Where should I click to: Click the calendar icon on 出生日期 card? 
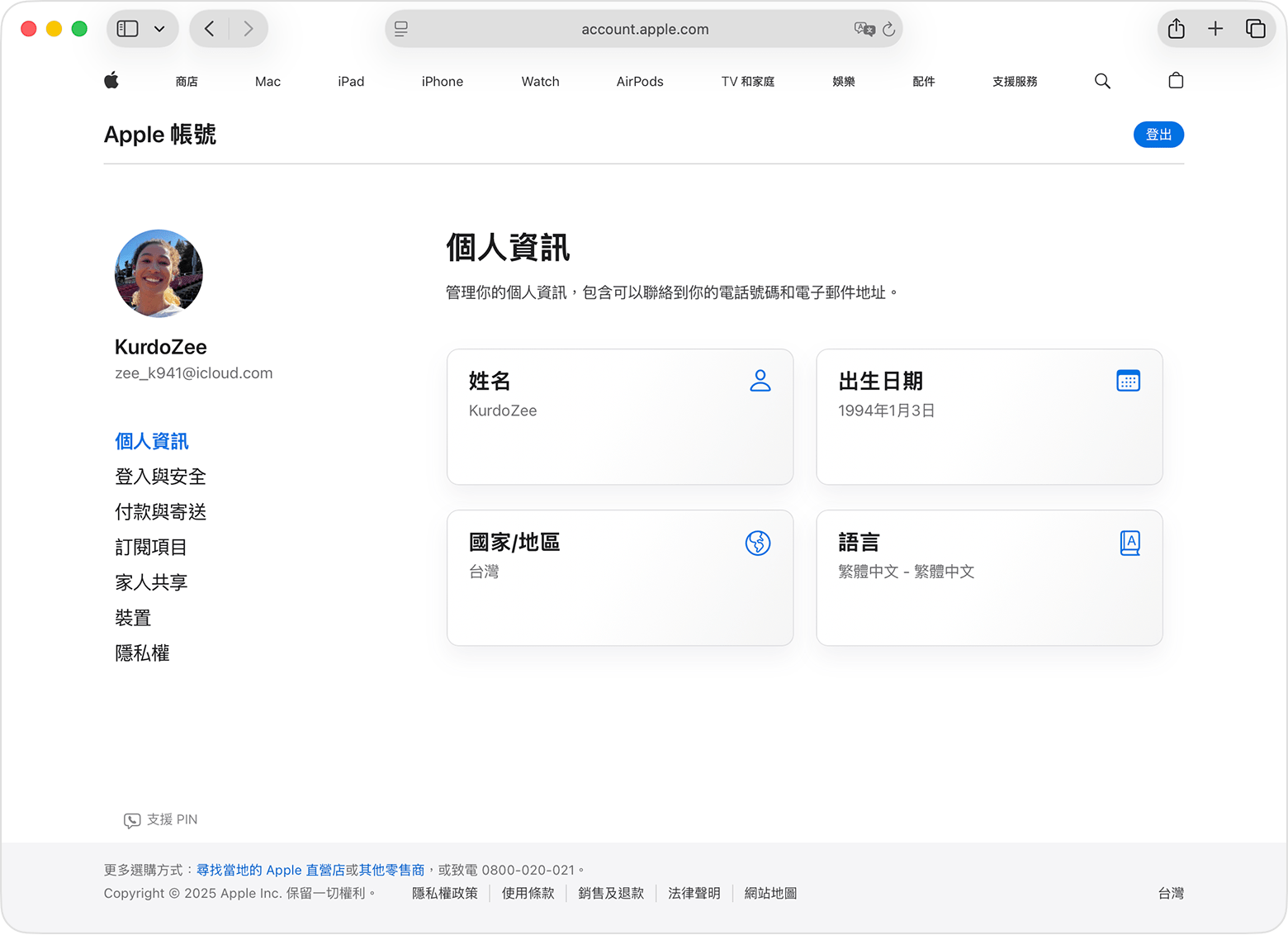pyautogui.click(x=1129, y=381)
